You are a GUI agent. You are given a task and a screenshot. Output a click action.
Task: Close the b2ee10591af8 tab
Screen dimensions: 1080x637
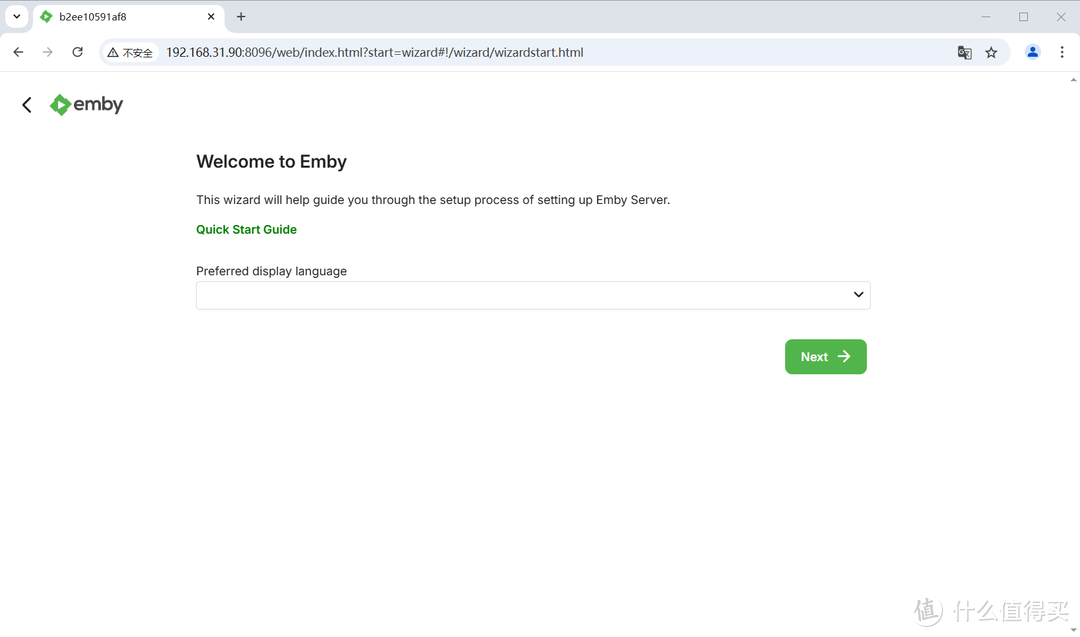tap(211, 17)
